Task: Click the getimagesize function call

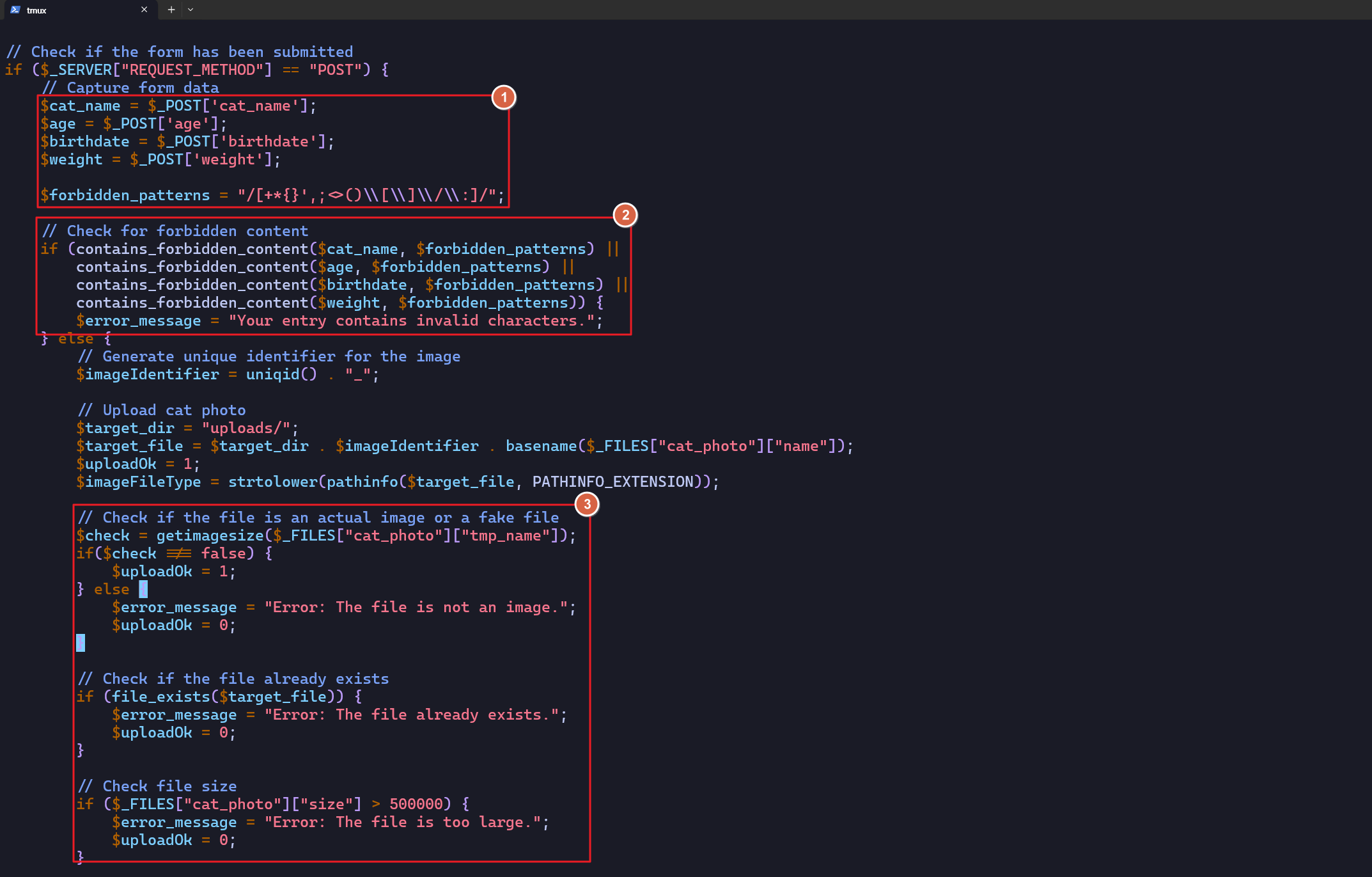Action: pos(210,535)
